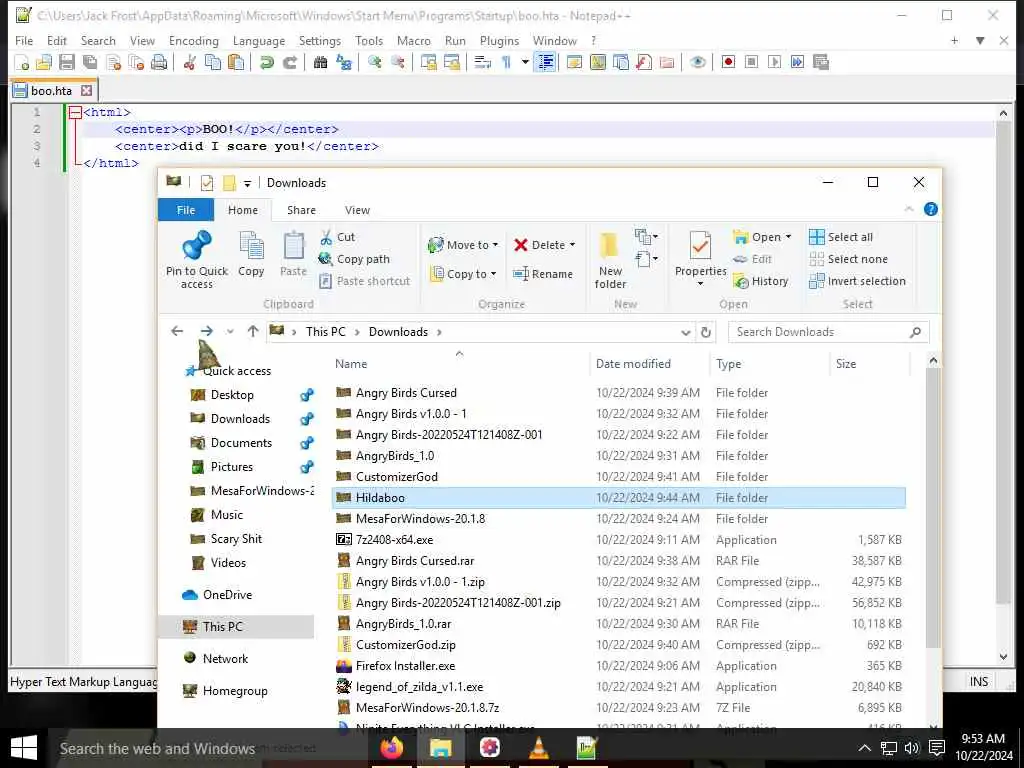Show hidden tray icons chevron

(x=865, y=748)
